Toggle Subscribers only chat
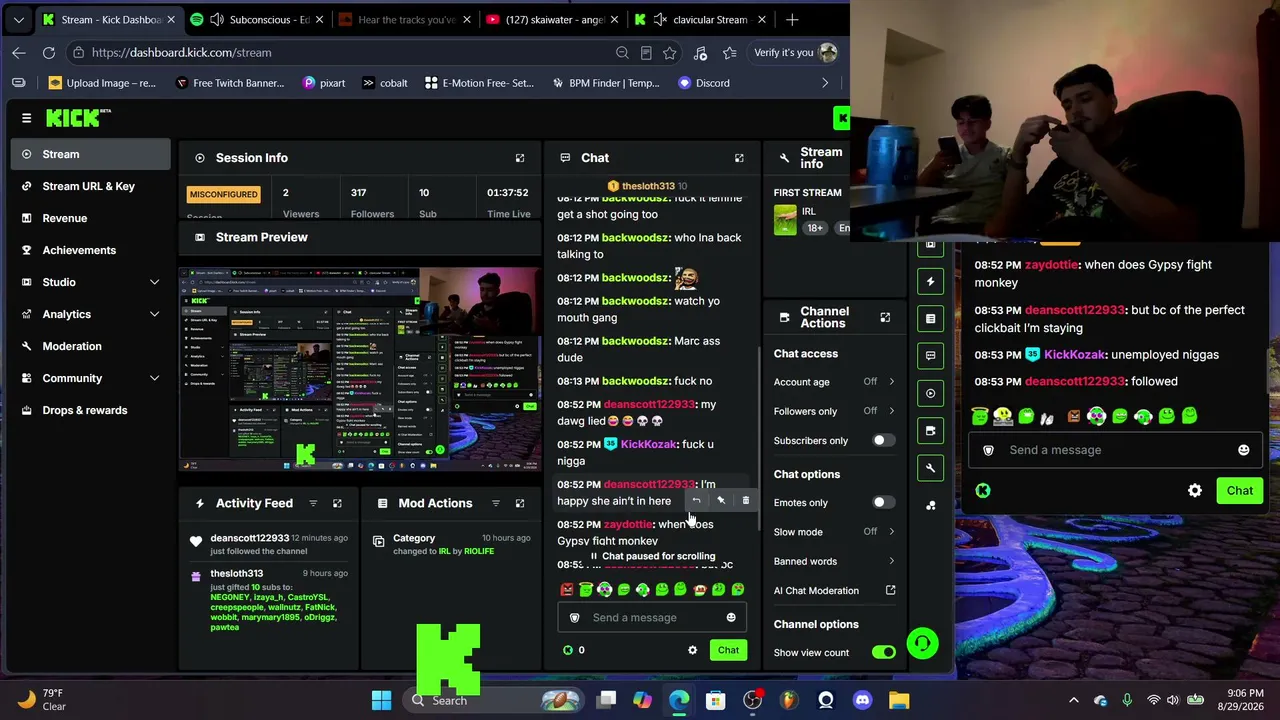 pos(882,441)
